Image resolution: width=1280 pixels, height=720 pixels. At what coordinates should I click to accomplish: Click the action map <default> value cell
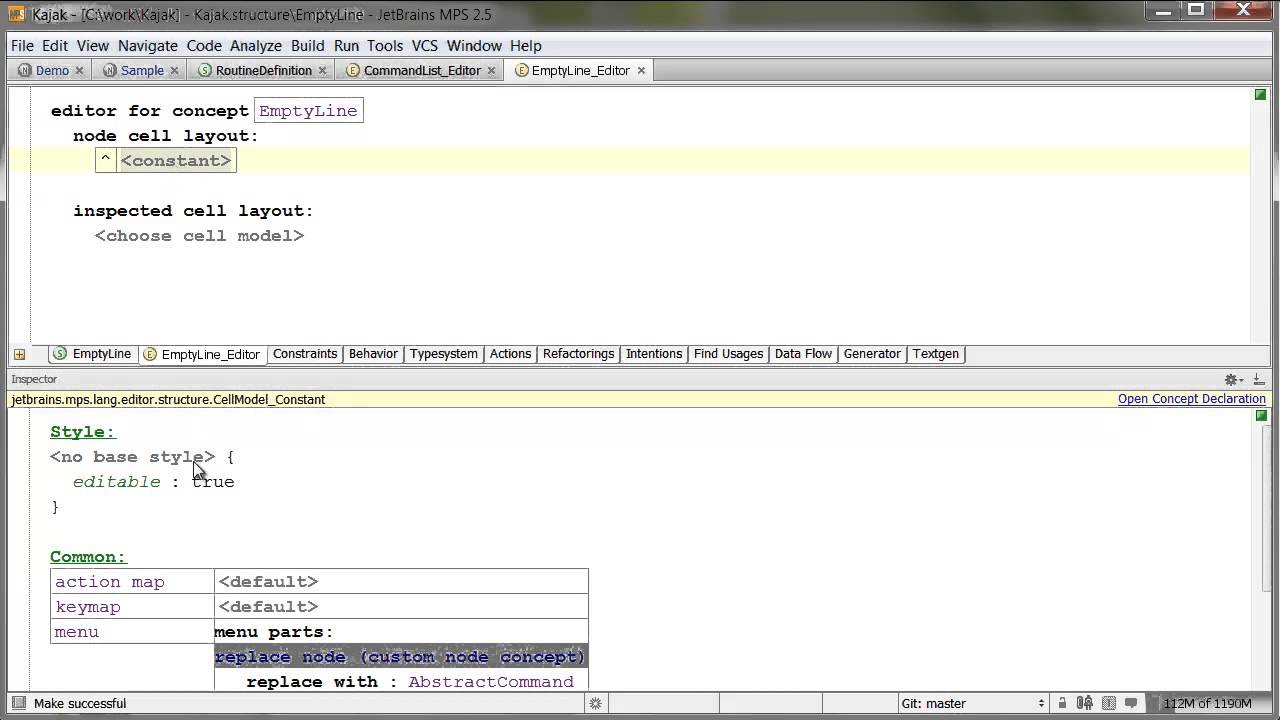(x=401, y=582)
